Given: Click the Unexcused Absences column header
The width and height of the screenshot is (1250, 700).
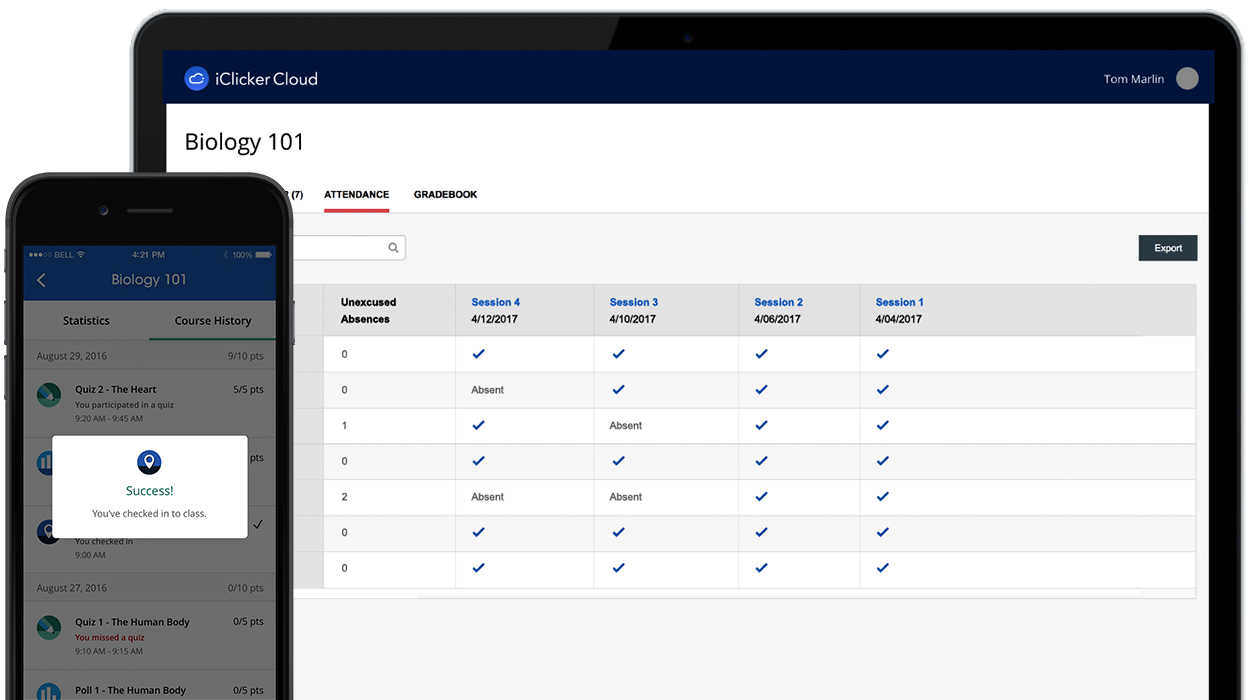Looking at the screenshot, I should [369, 311].
